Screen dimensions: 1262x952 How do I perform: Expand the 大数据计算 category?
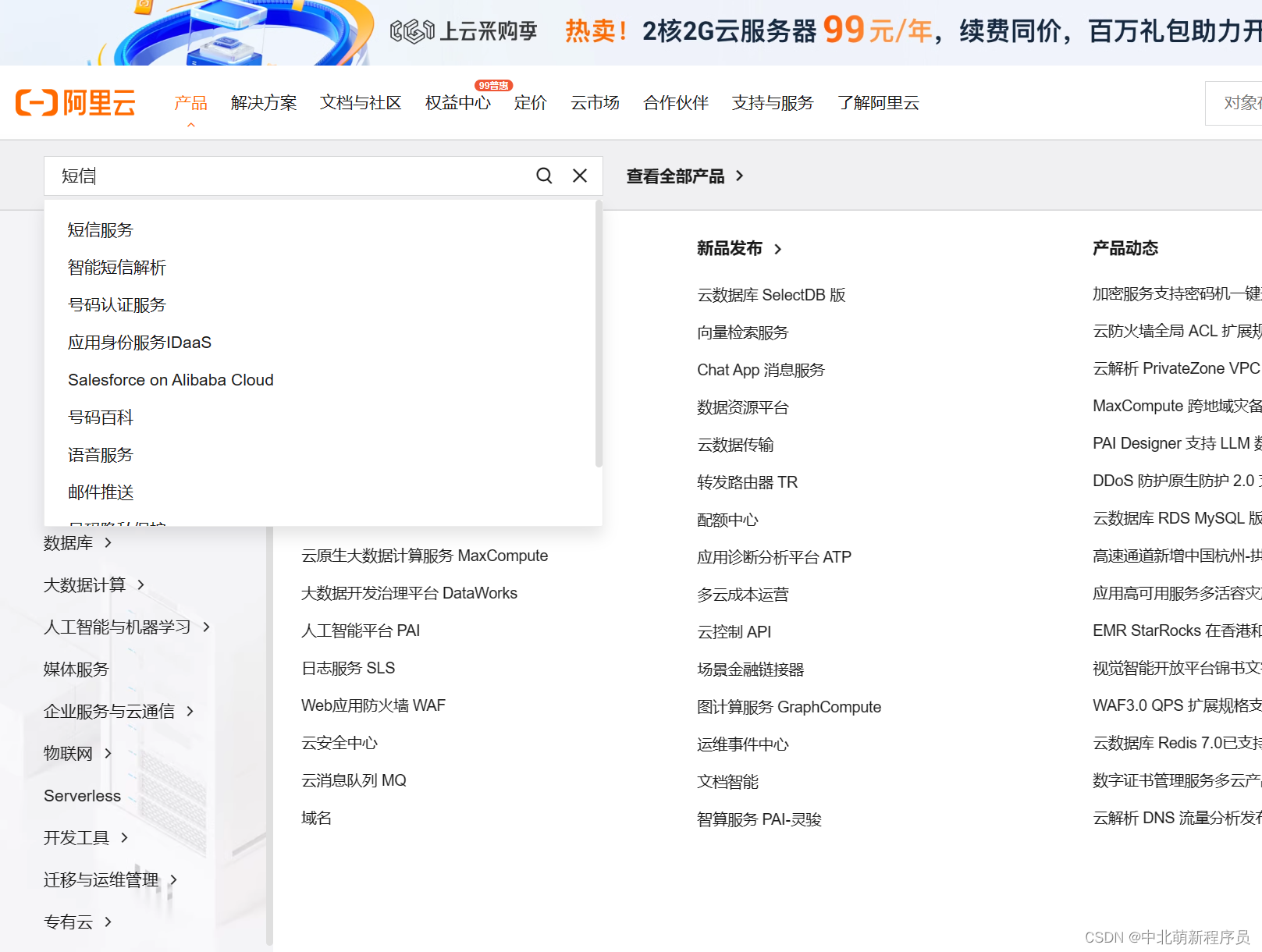click(x=94, y=585)
